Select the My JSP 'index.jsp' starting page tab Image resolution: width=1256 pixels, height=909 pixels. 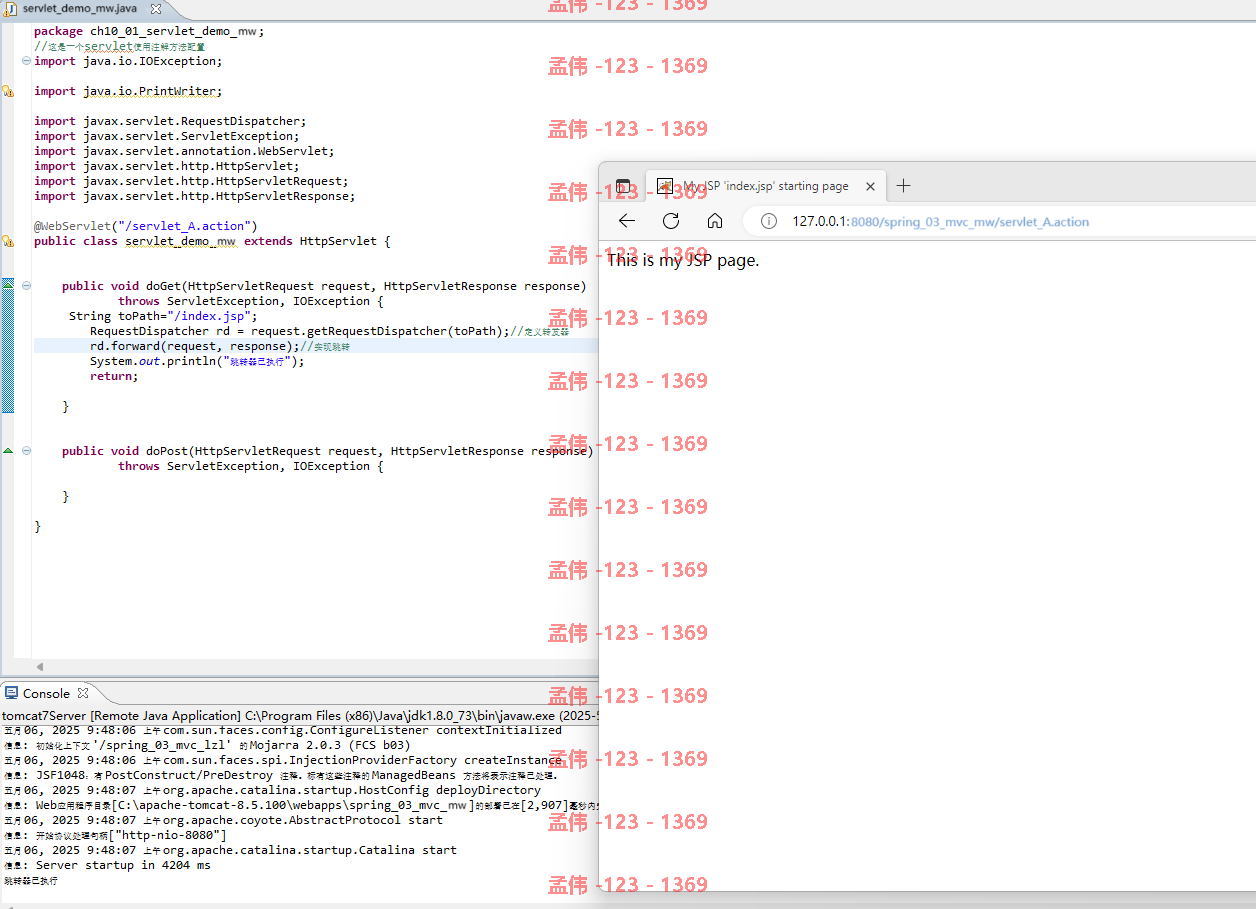pos(765,186)
